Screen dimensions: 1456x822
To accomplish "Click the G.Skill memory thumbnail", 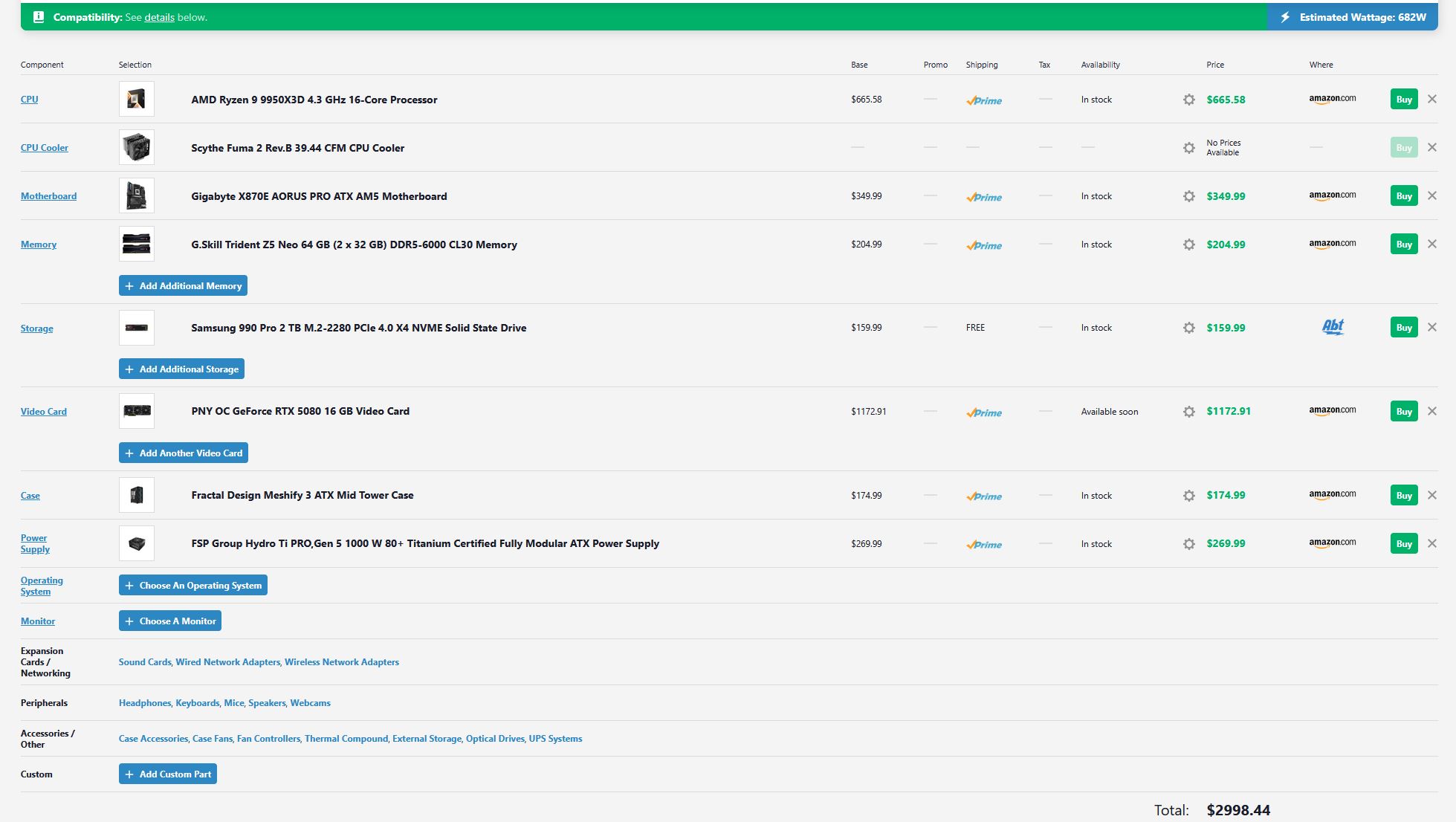I will [x=137, y=244].
